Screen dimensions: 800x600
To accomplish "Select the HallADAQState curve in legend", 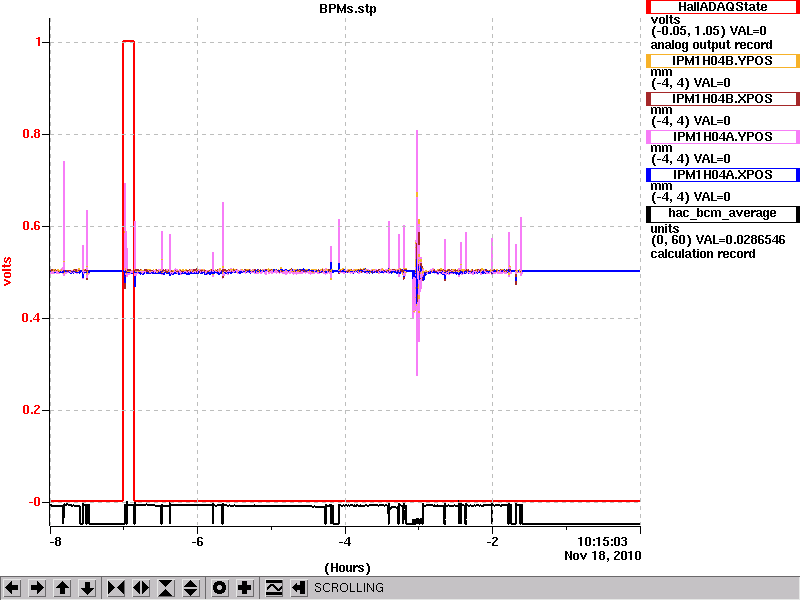I will coord(722,7).
